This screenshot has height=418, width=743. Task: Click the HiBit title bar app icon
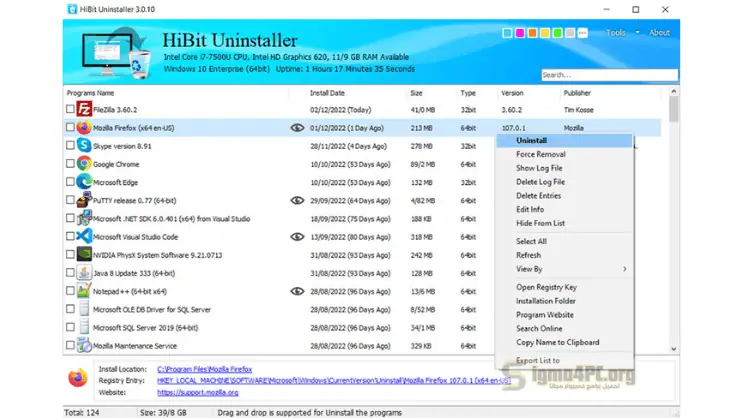click(x=72, y=9)
